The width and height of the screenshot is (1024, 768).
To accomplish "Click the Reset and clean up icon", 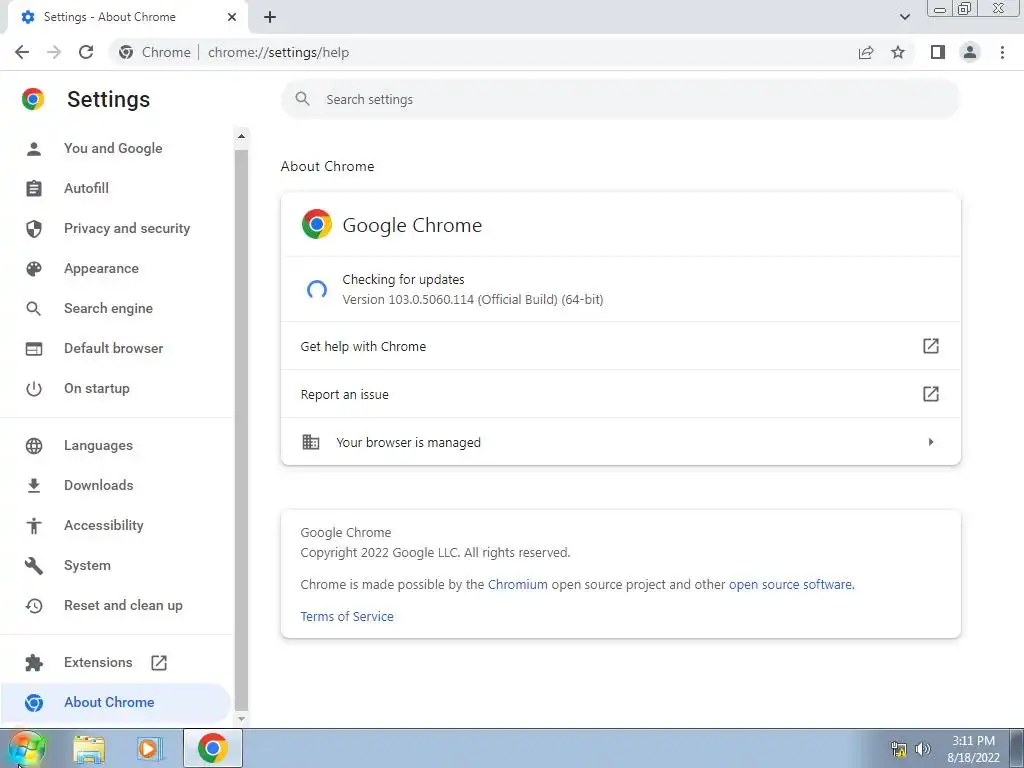I will point(33,605).
